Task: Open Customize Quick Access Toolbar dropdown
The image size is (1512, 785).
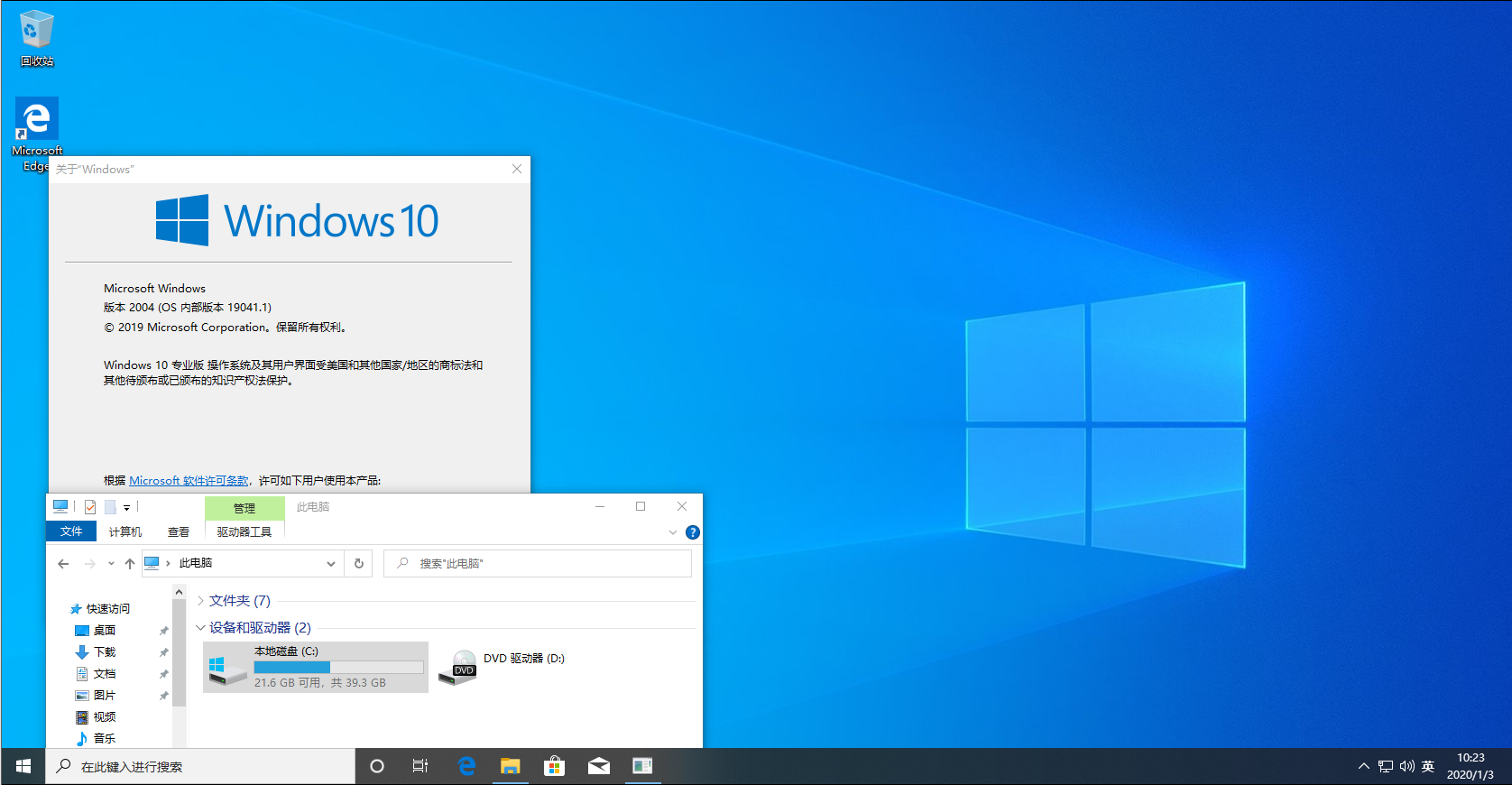Action: [127, 508]
